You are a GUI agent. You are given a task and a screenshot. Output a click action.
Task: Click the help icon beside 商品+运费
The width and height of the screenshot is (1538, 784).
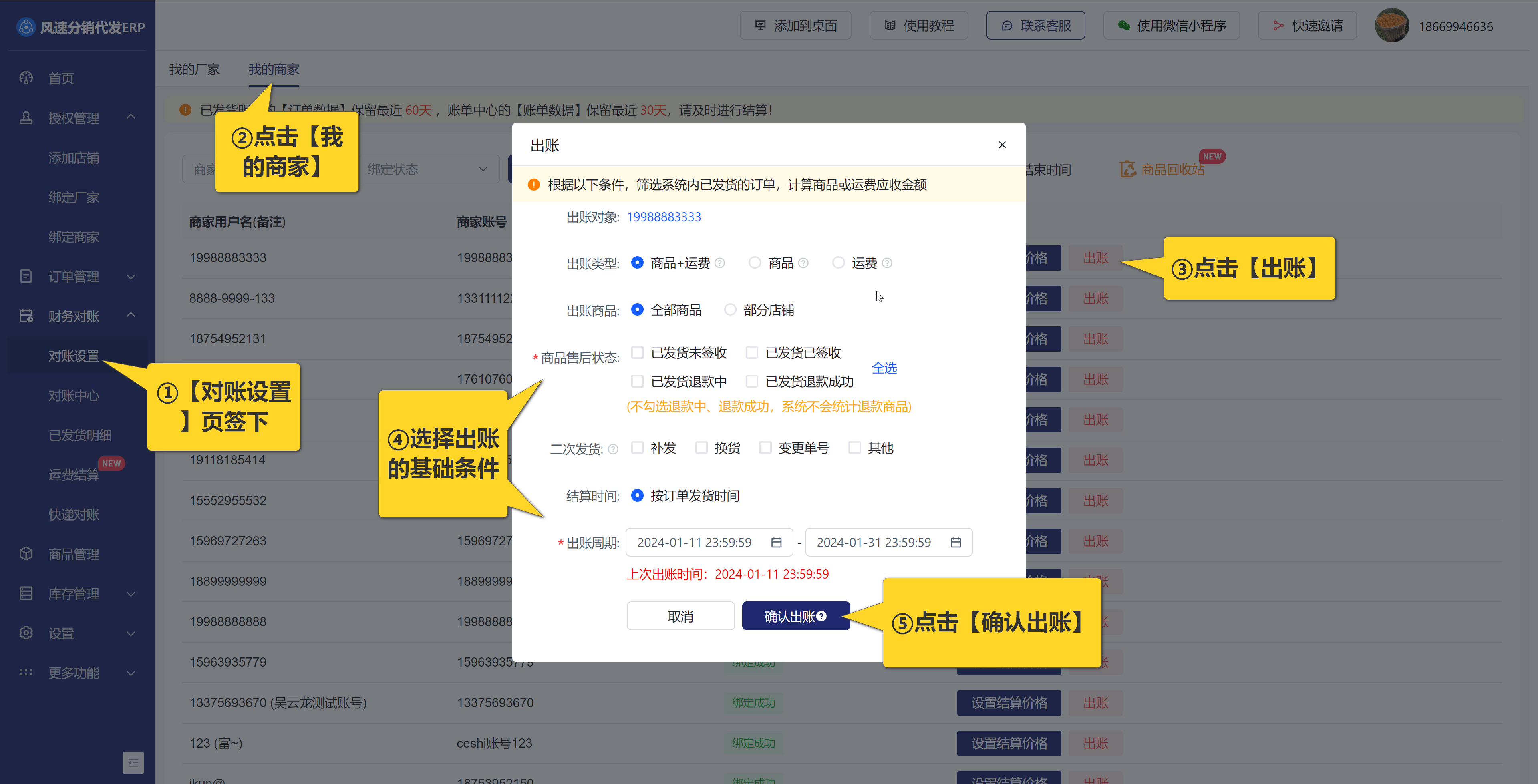coord(720,263)
